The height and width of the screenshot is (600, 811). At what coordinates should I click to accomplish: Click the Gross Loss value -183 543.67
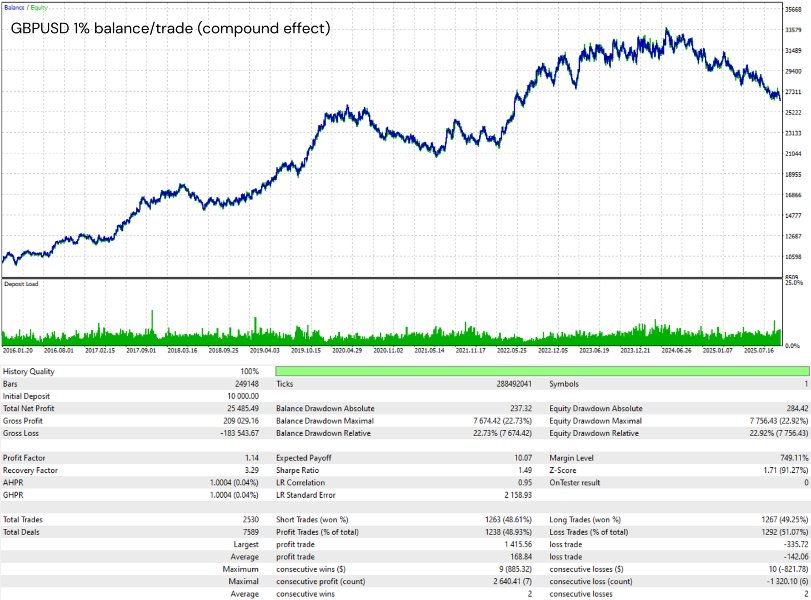239,433
